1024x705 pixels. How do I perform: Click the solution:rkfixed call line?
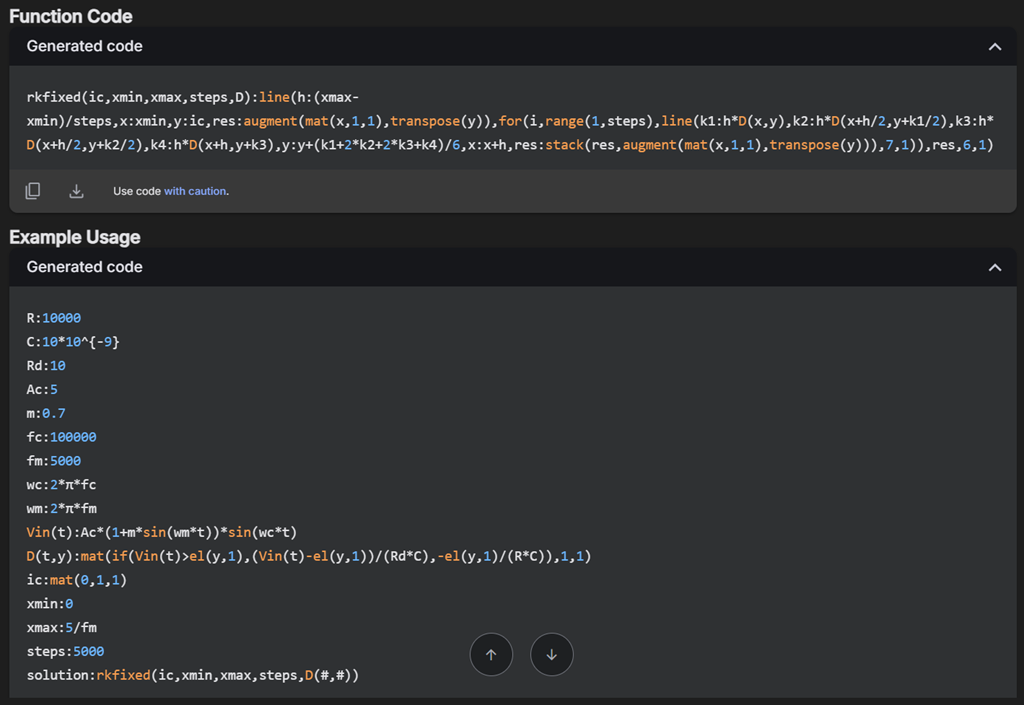click(192, 676)
